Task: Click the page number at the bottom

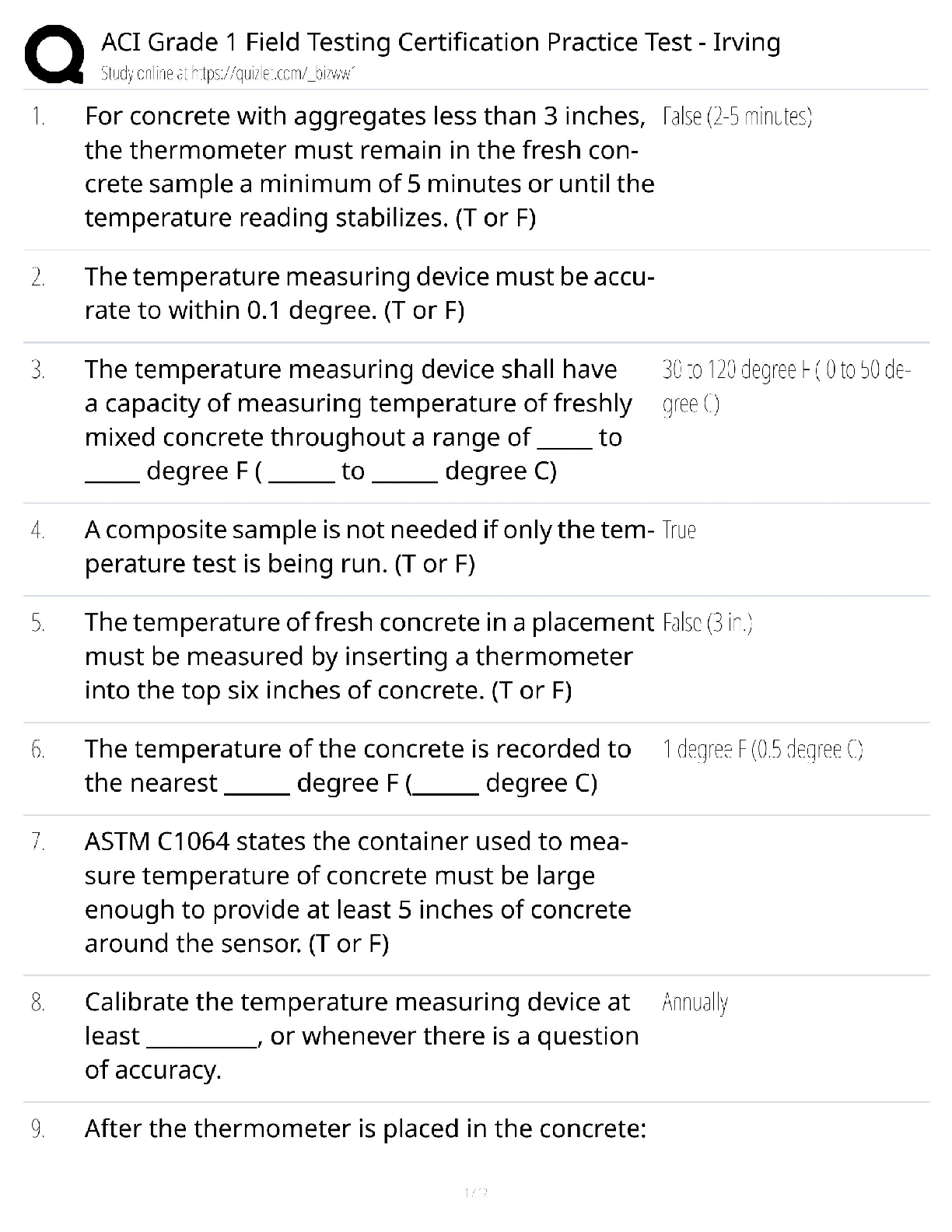Action: pos(475,1192)
